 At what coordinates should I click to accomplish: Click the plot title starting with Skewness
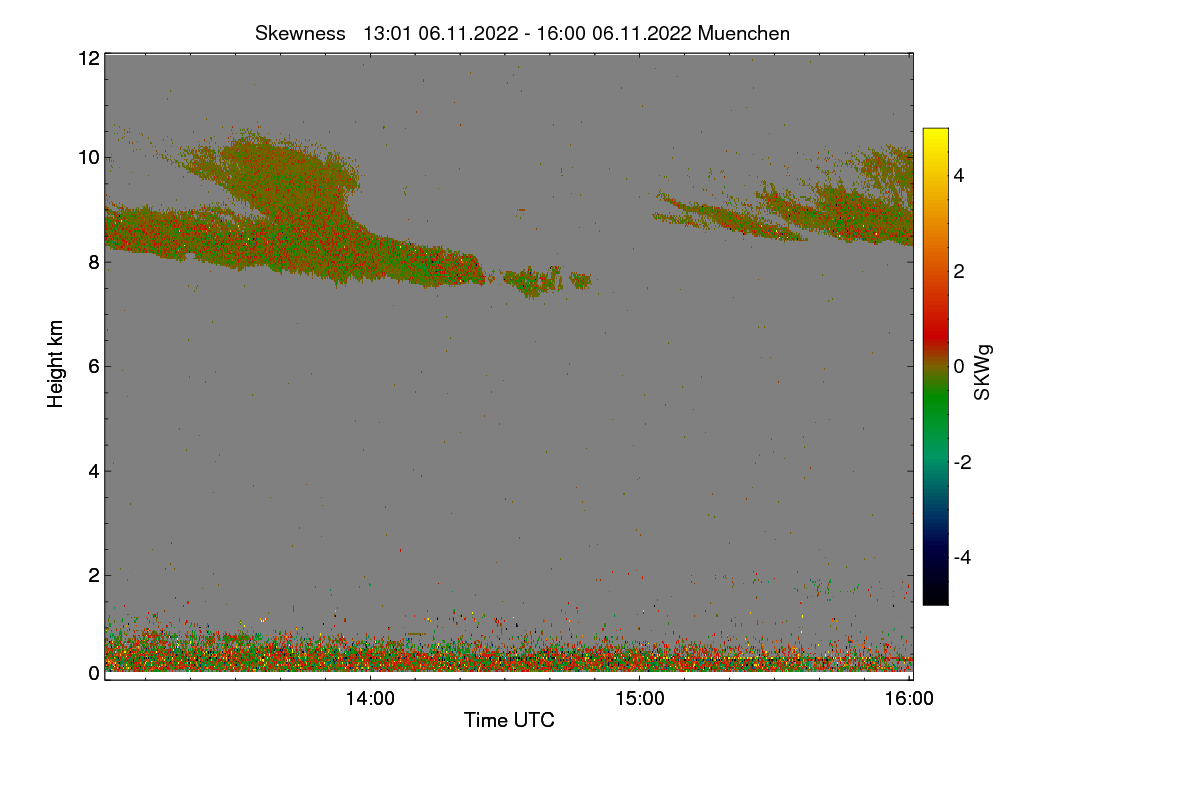click(522, 33)
